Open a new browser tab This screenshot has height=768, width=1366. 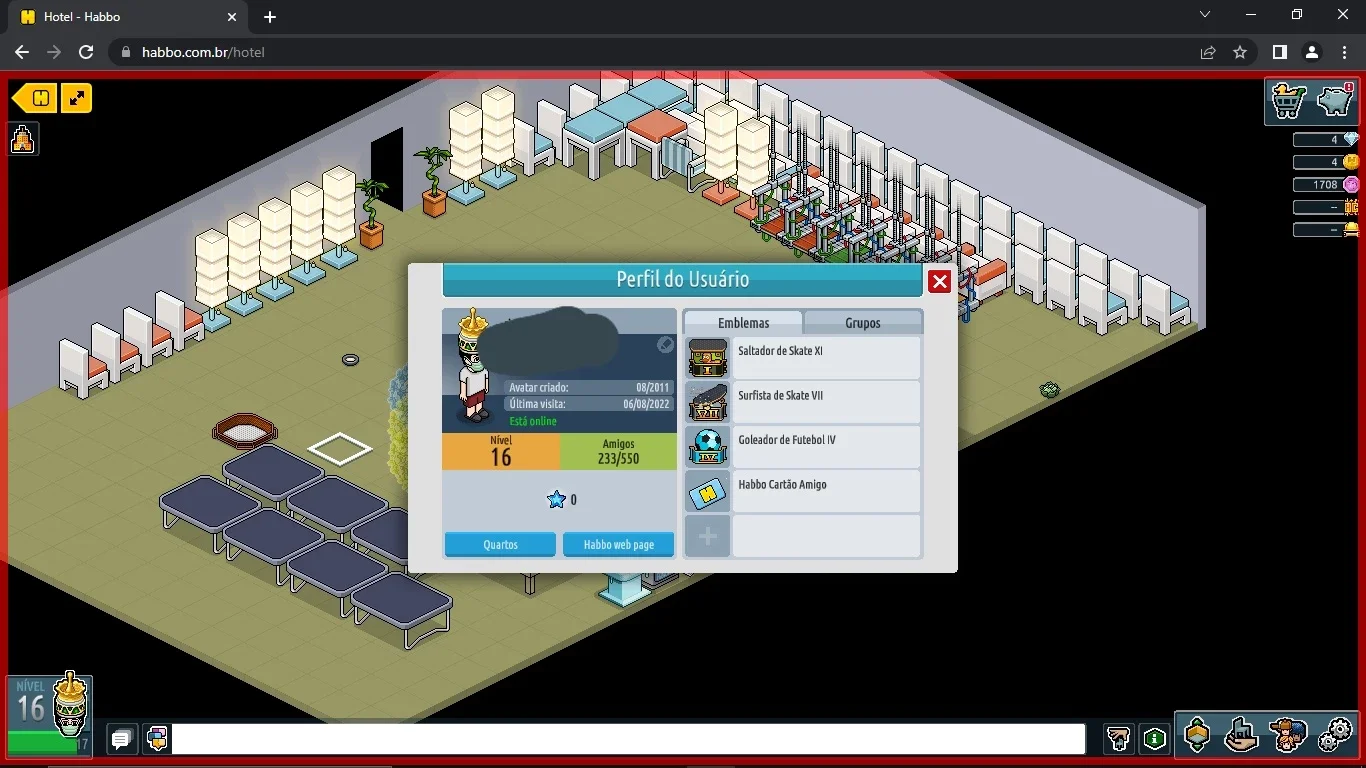tap(270, 17)
